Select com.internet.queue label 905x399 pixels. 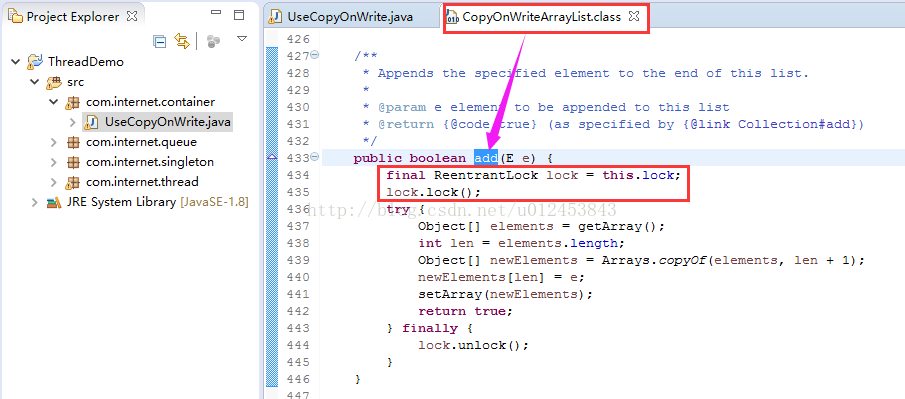[141, 142]
